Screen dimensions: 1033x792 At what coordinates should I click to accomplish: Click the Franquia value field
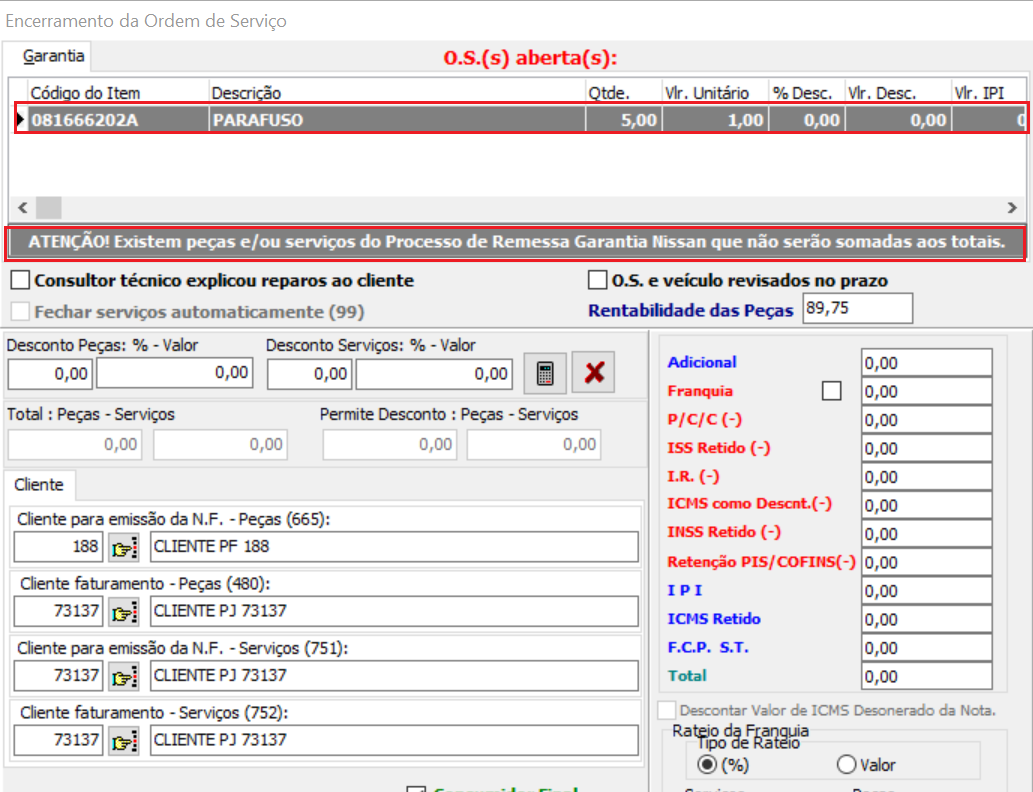coord(926,391)
